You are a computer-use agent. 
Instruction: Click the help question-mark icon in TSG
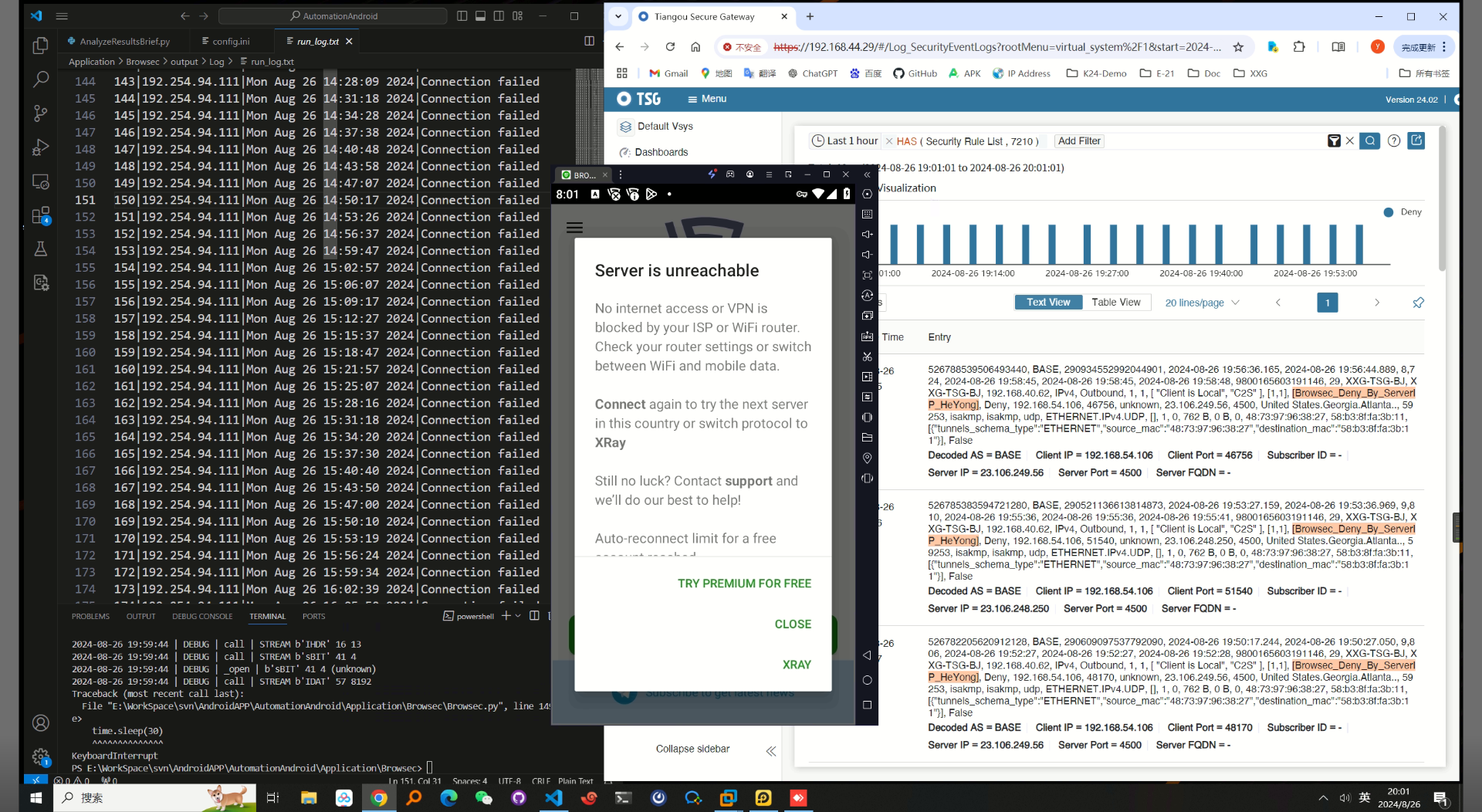1395,140
